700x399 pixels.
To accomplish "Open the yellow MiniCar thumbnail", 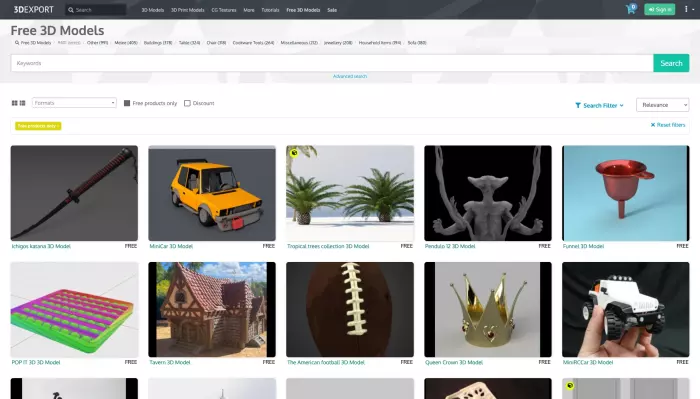I will point(212,193).
